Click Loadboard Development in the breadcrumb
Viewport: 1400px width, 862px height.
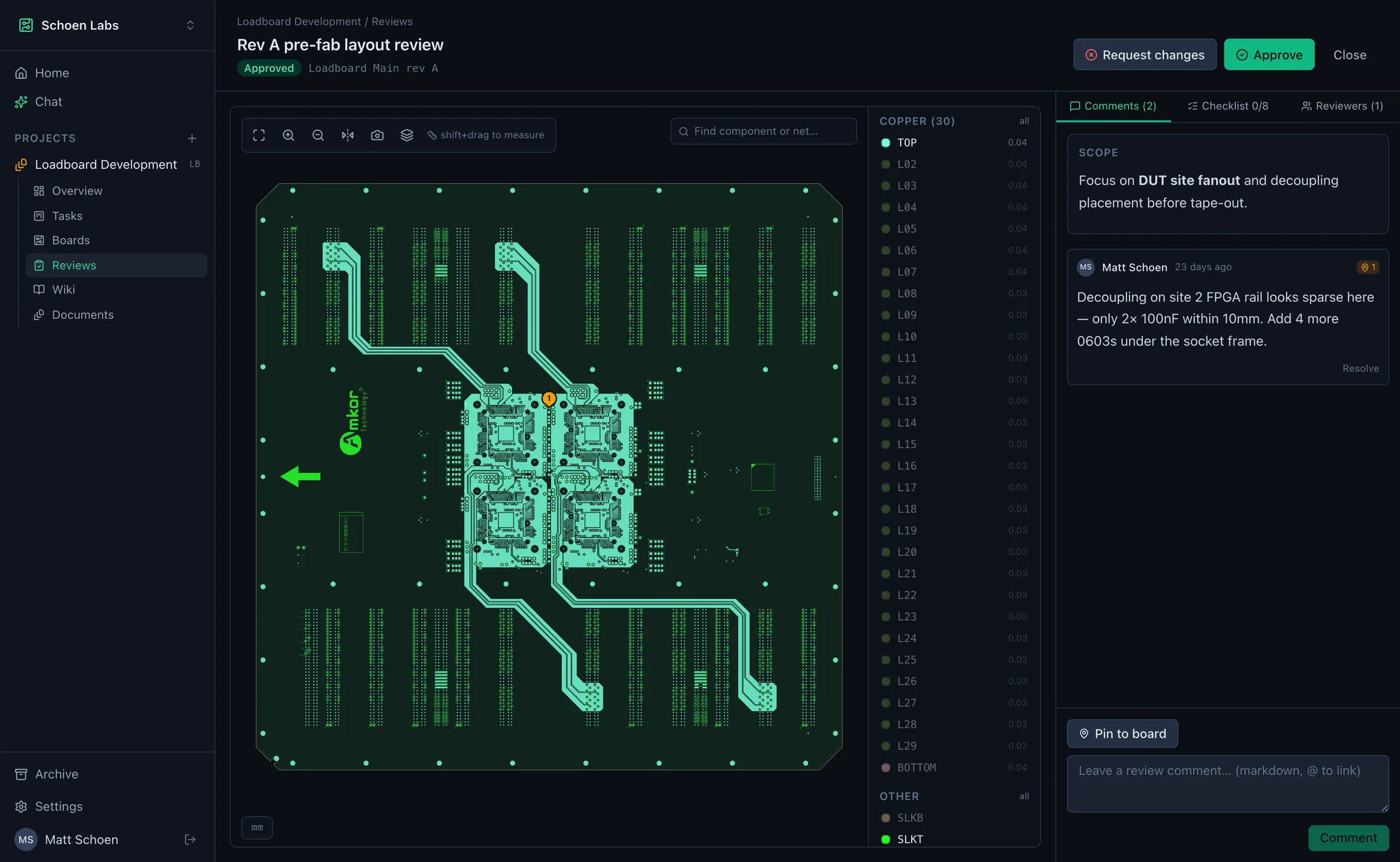point(298,22)
